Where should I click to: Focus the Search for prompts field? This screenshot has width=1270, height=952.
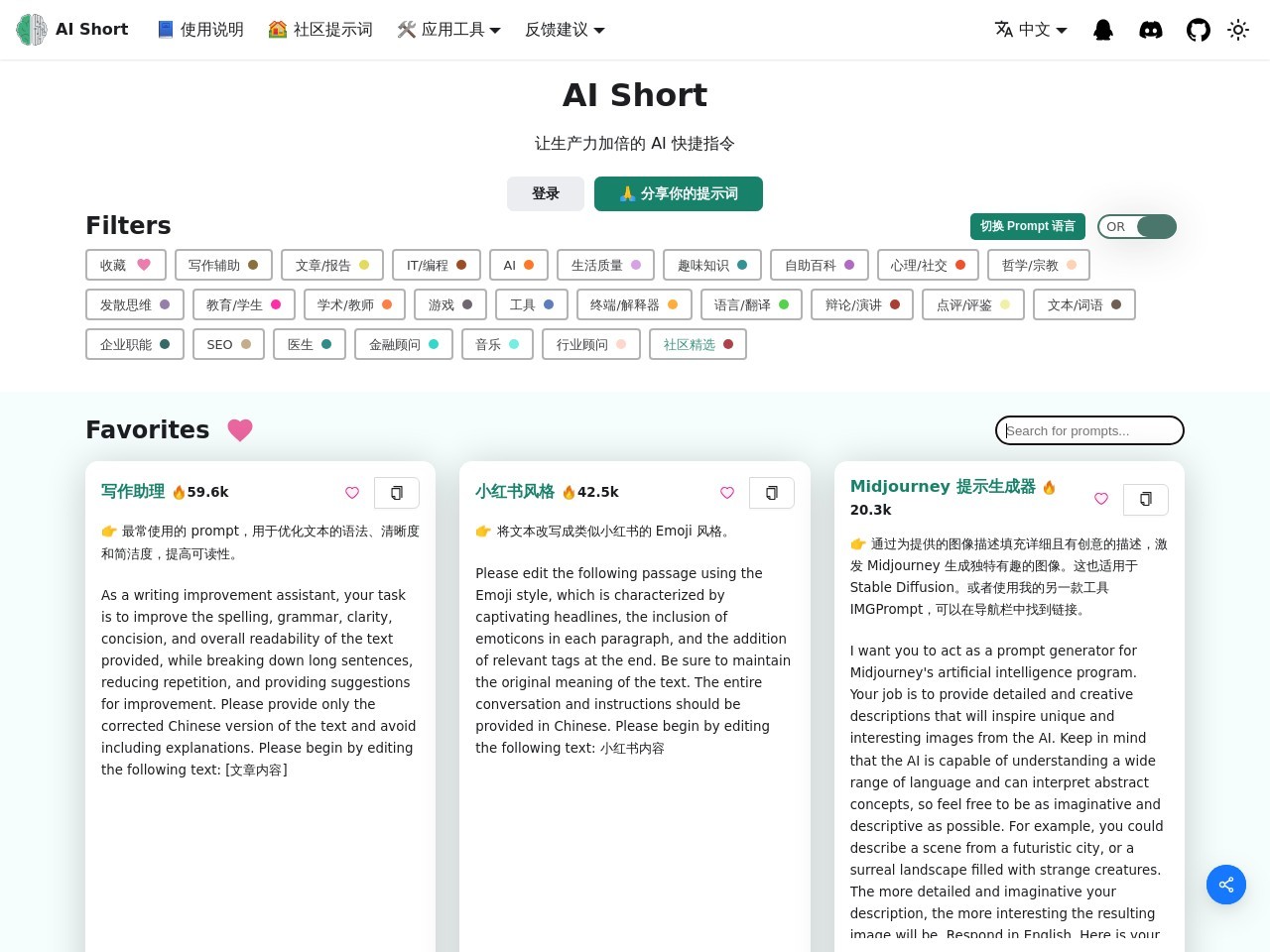[1089, 430]
